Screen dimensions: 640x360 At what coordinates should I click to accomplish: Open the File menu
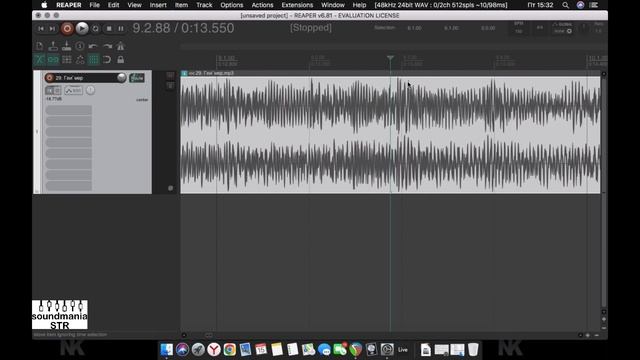pos(94,5)
